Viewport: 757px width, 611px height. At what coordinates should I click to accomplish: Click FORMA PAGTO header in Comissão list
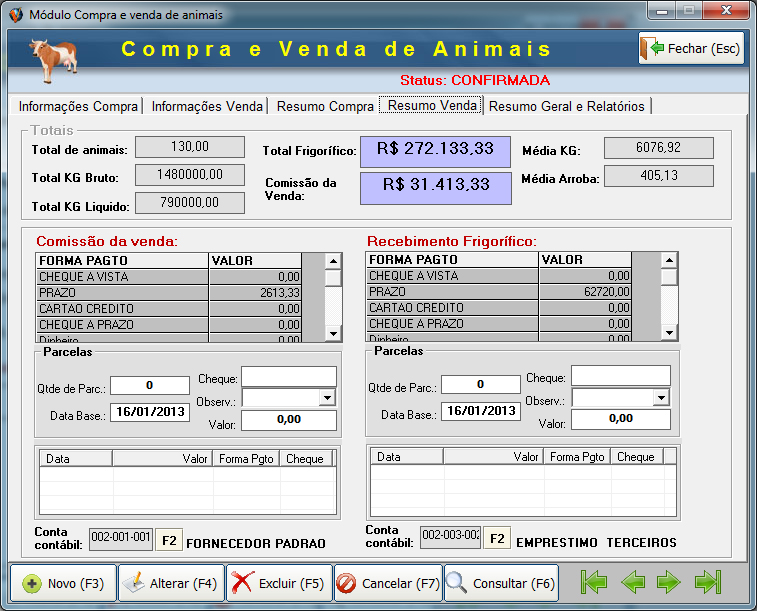[122, 261]
